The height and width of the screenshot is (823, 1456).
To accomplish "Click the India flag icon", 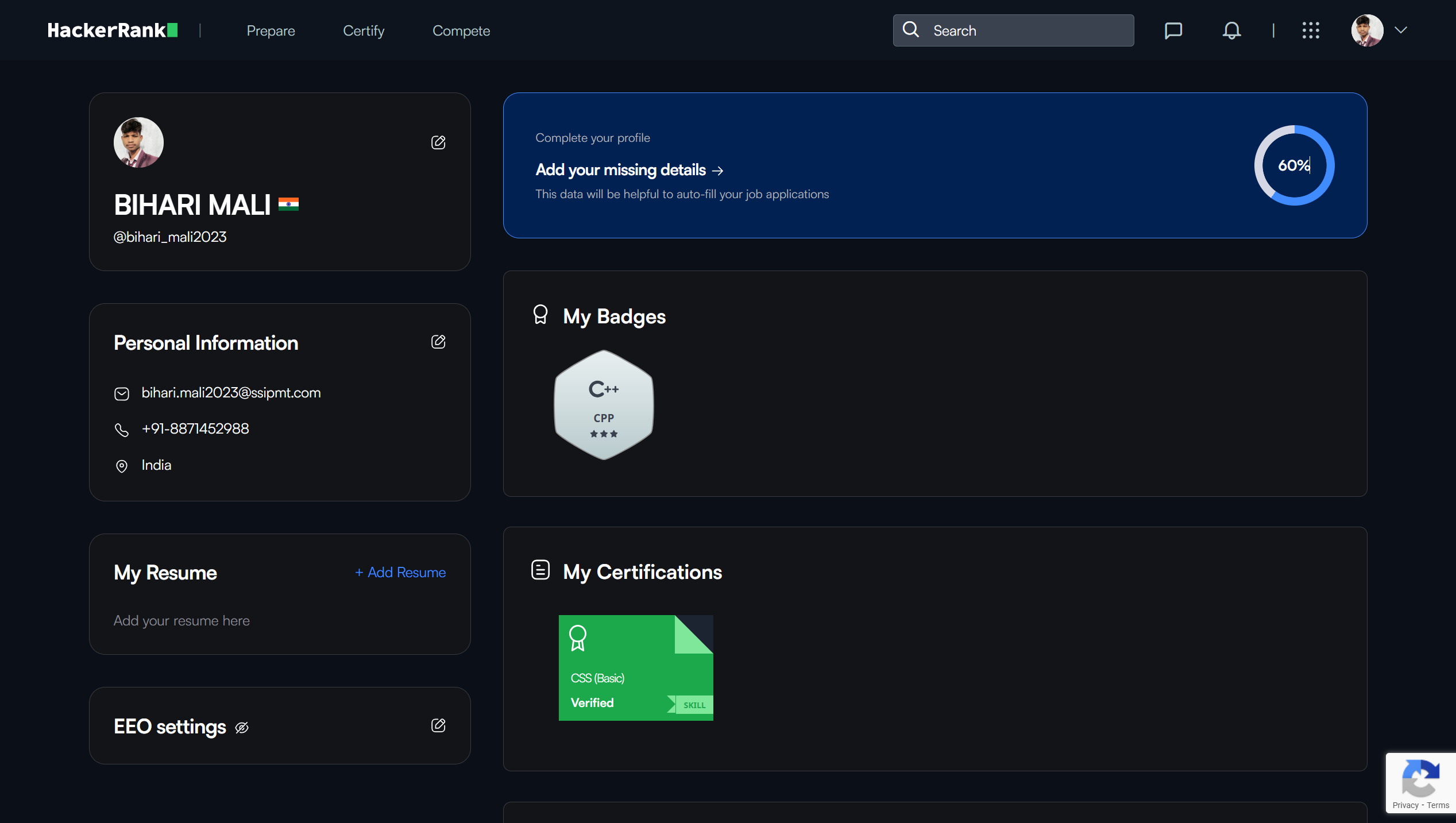I will [x=288, y=204].
